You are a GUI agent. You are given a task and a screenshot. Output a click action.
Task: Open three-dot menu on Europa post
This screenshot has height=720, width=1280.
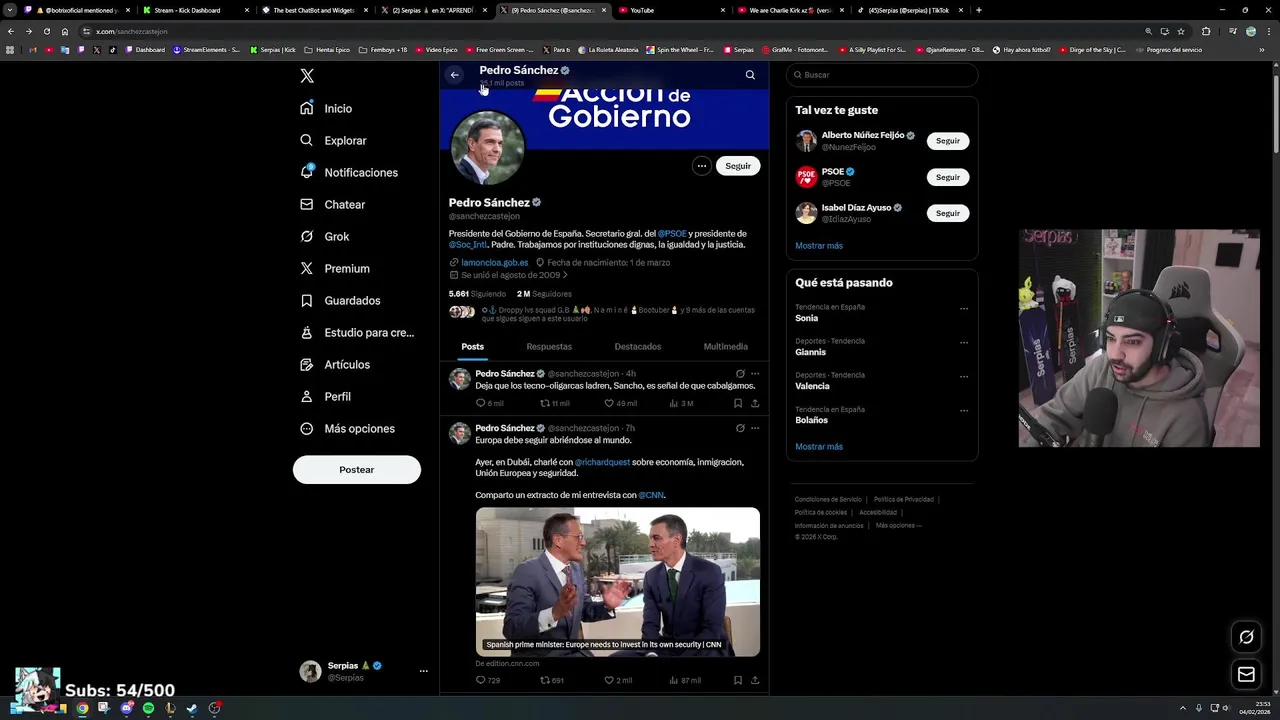point(755,428)
